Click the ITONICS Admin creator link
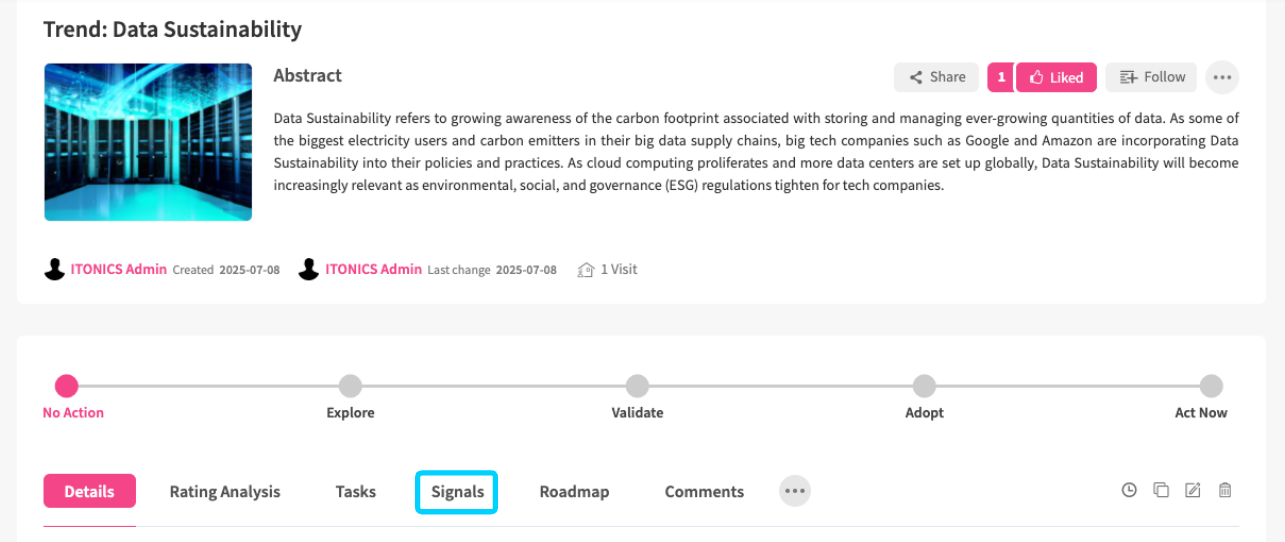 (118, 269)
